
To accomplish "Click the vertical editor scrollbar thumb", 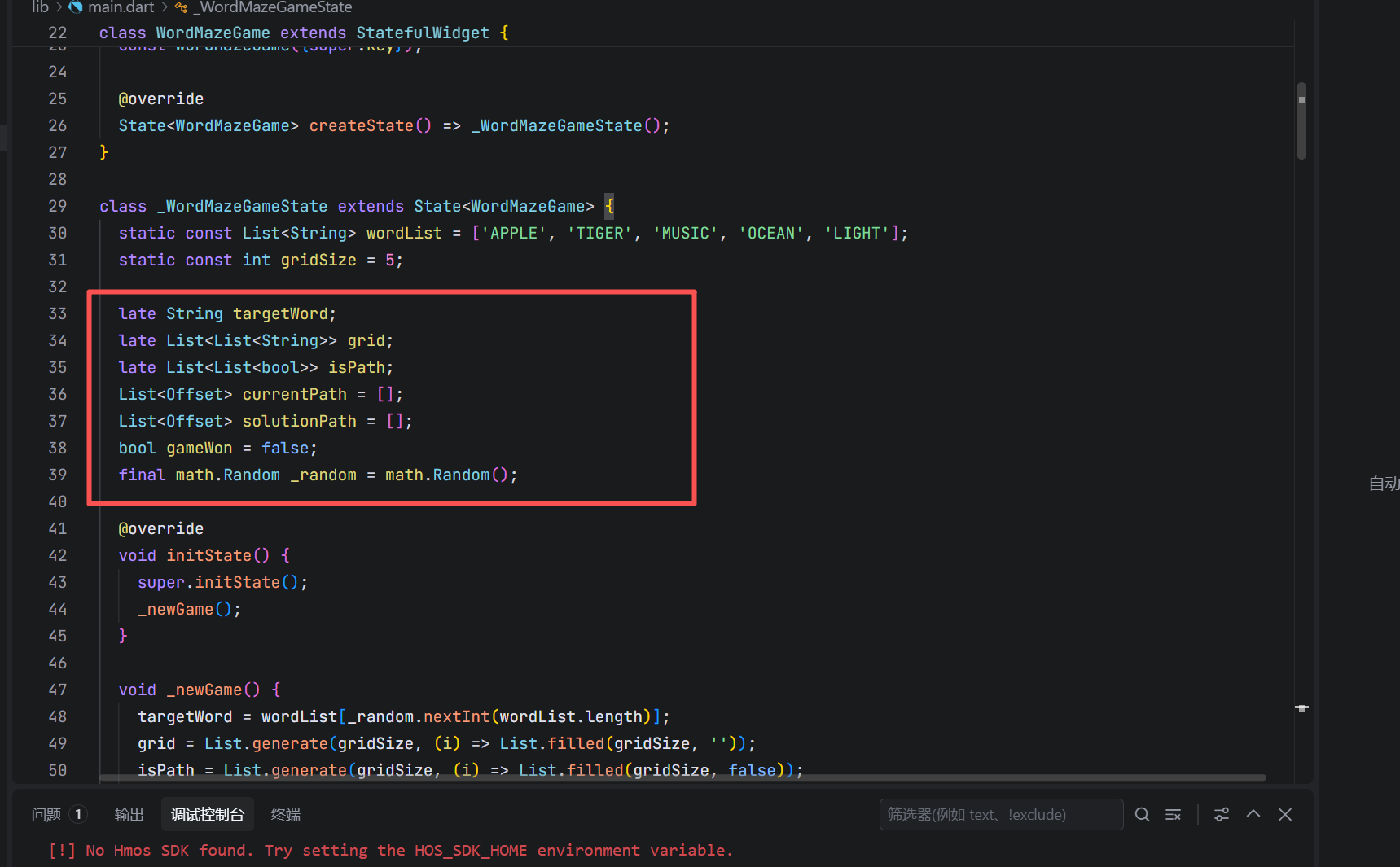I will pos(1301,120).
